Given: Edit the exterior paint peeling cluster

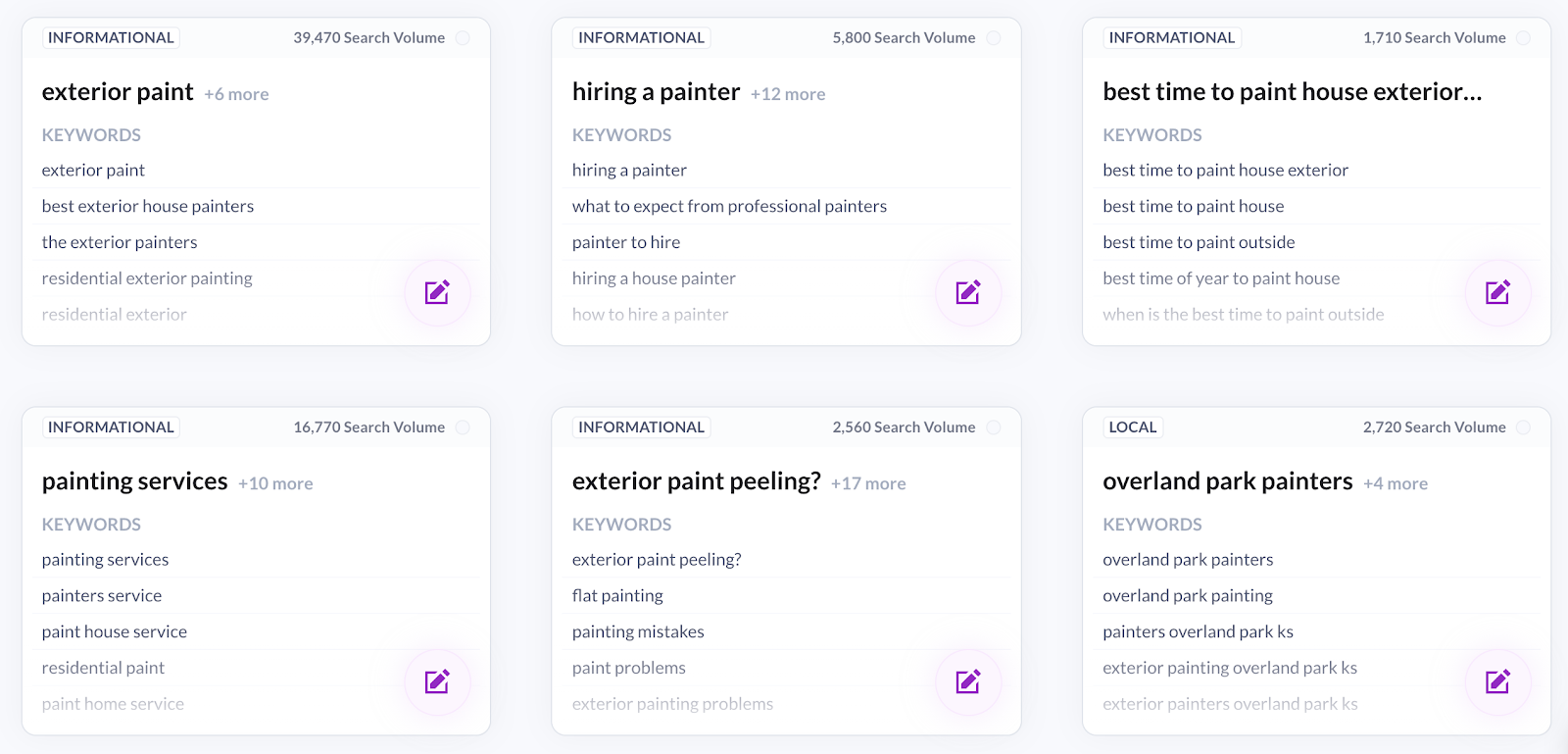Looking at the screenshot, I should coord(968,681).
